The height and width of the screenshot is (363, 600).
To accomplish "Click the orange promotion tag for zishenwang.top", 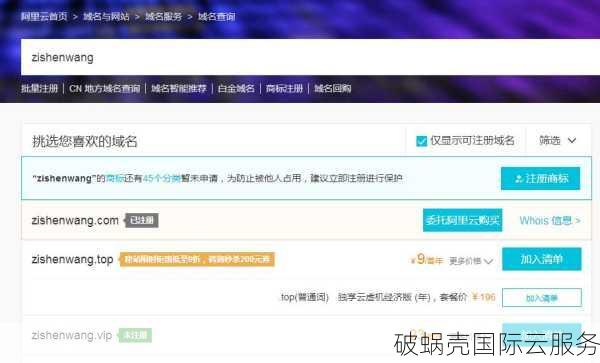I will click(197, 259).
